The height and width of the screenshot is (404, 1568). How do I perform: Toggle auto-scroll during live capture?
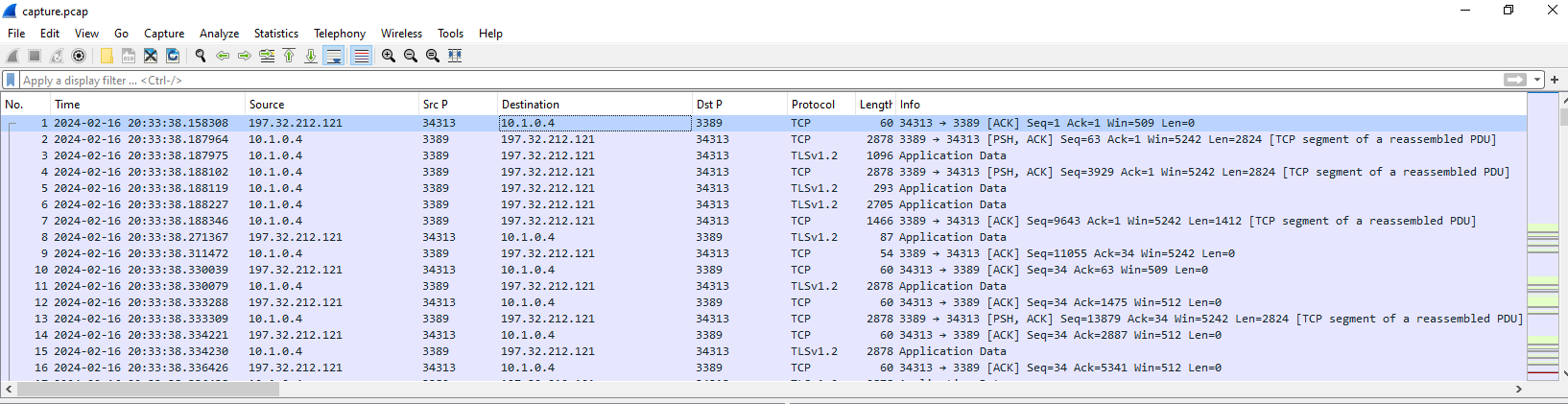(334, 56)
